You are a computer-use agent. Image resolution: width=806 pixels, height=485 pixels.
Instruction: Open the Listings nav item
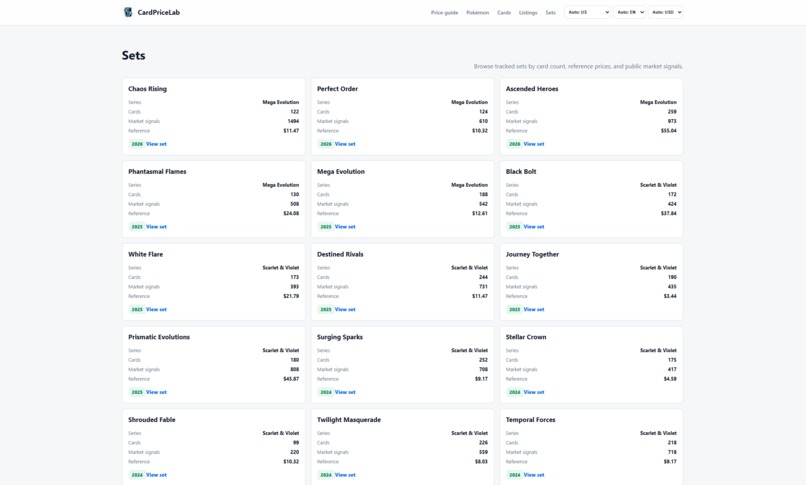coord(528,12)
